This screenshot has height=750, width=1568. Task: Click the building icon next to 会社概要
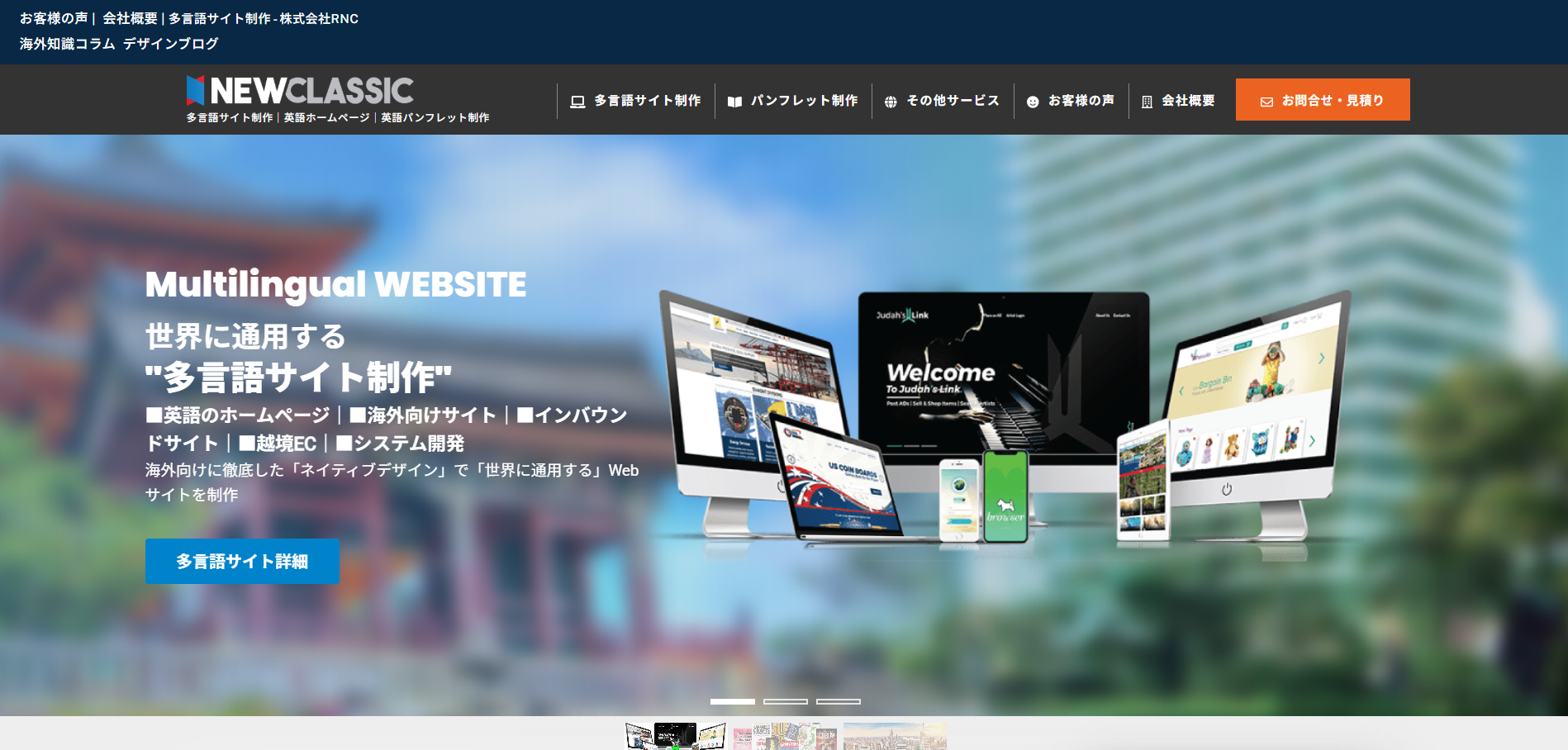[x=1147, y=102]
